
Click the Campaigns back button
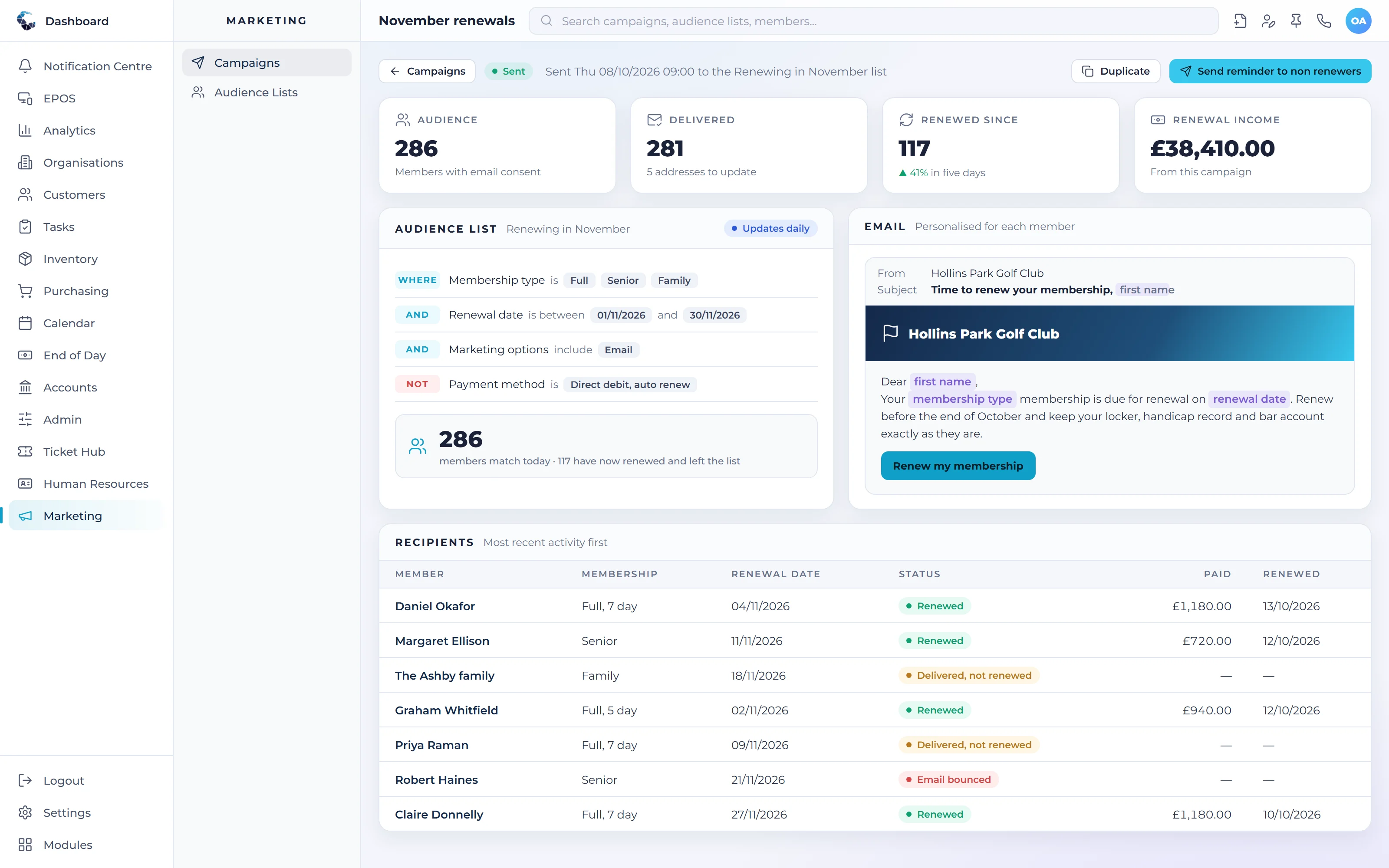click(x=427, y=71)
